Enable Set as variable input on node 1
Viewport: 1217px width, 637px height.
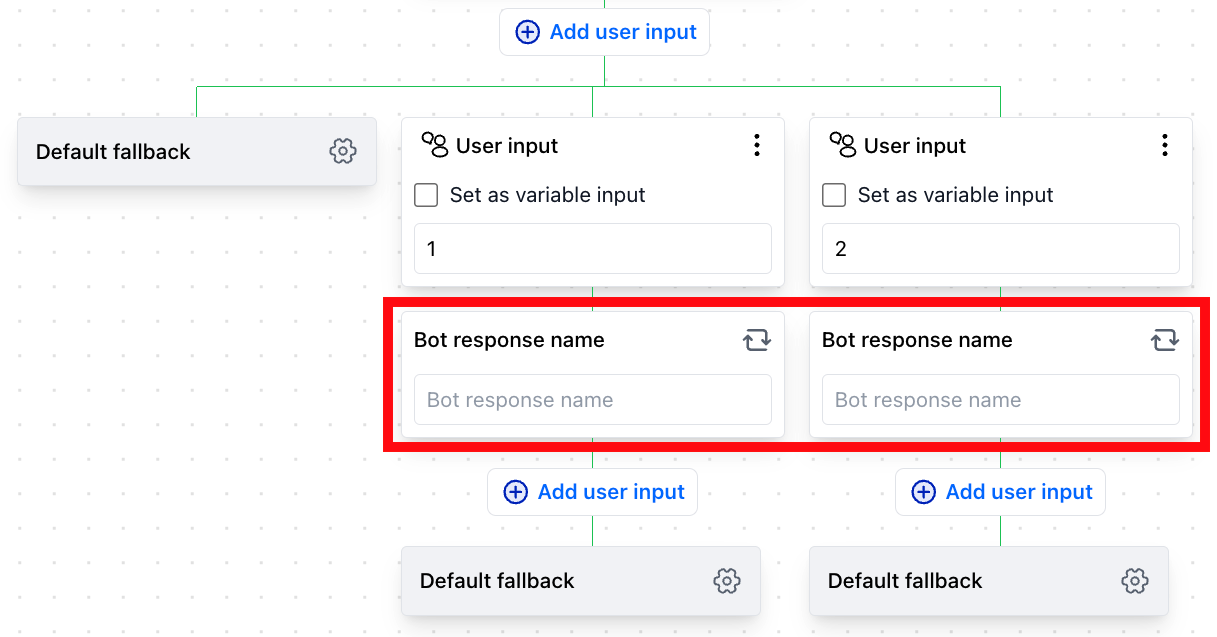point(426,195)
